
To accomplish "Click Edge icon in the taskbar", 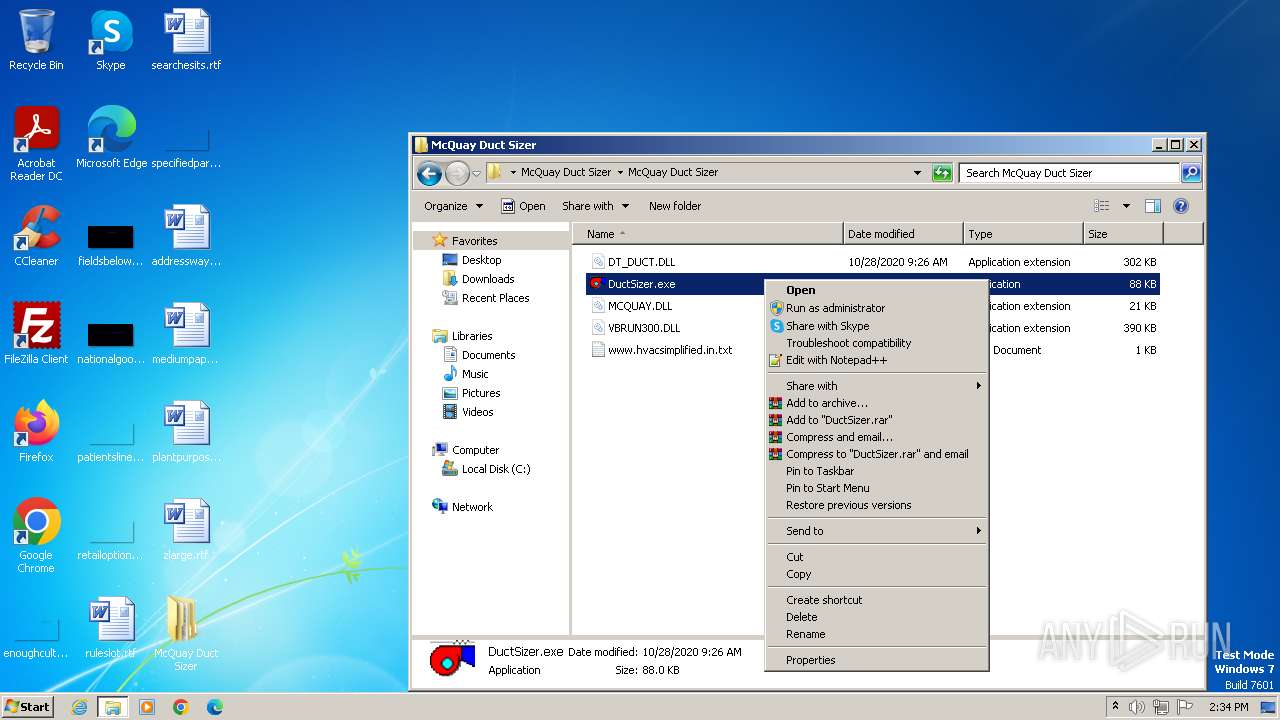I will point(215,707).
